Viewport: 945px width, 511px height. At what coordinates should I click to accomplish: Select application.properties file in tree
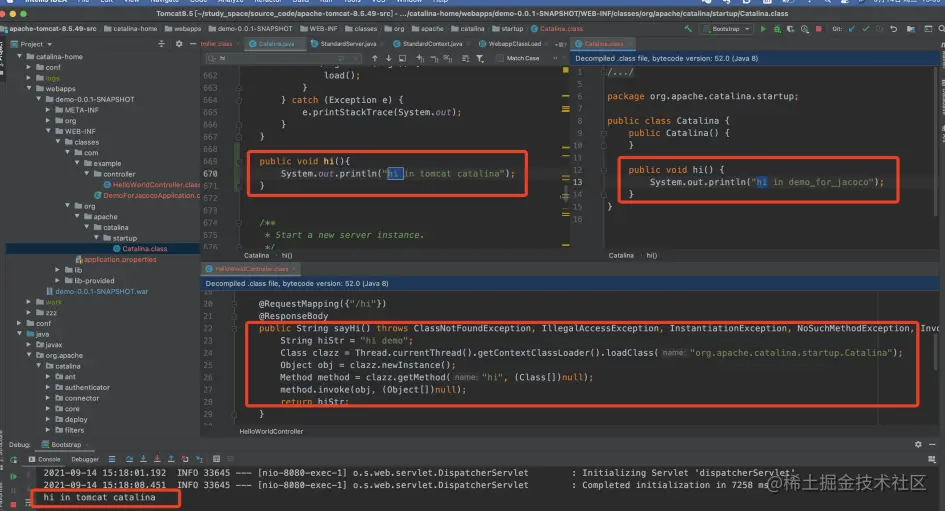point(120,259)
